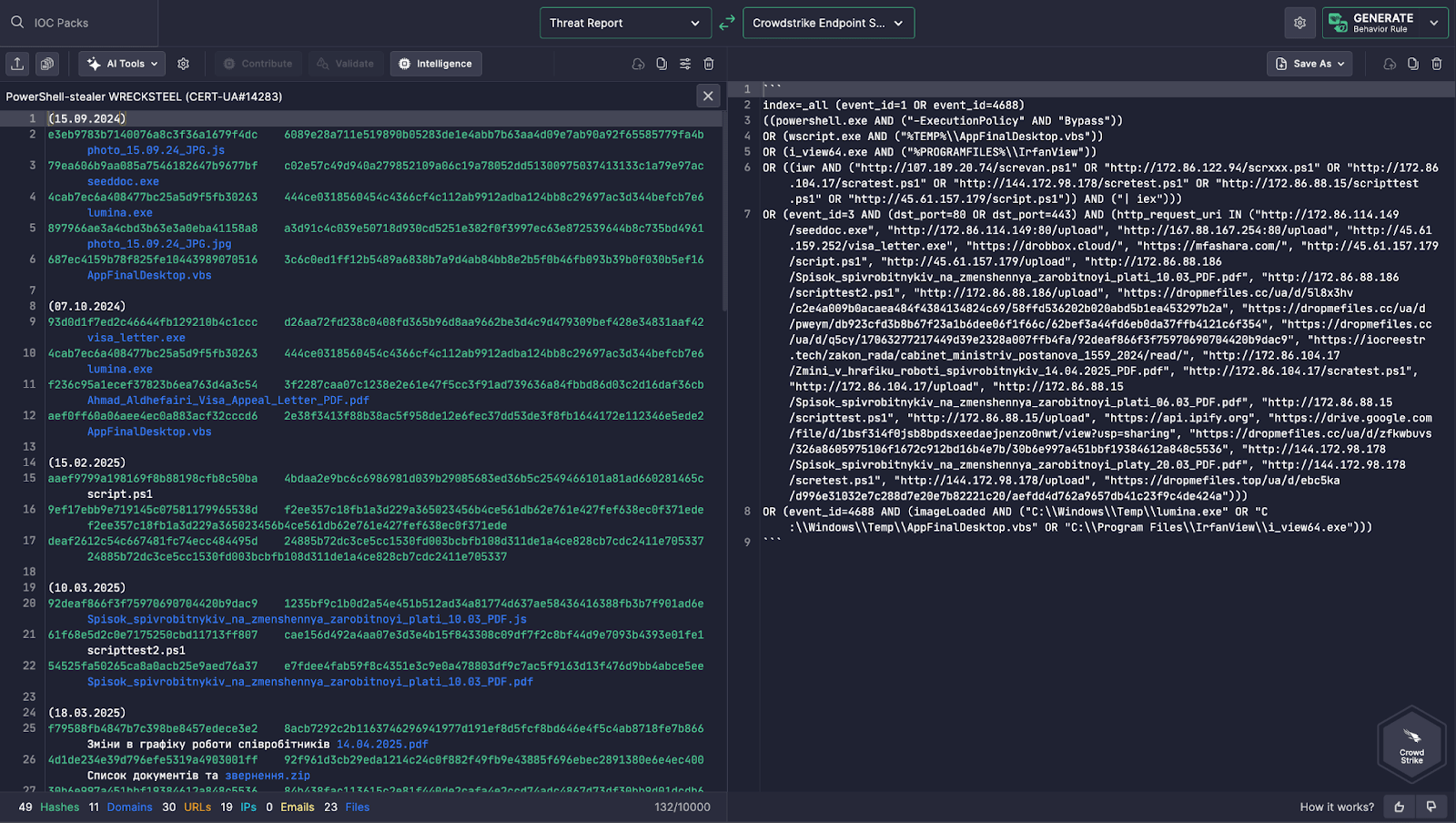
Task: Click 'index=_all' on rule line 2
Action: [795, 105]
